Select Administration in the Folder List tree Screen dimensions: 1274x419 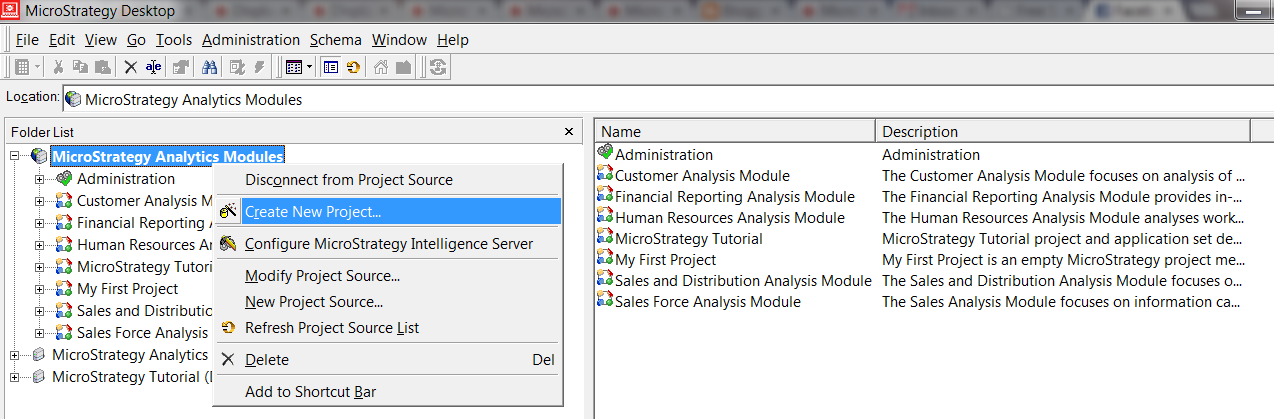click(126, 179)
